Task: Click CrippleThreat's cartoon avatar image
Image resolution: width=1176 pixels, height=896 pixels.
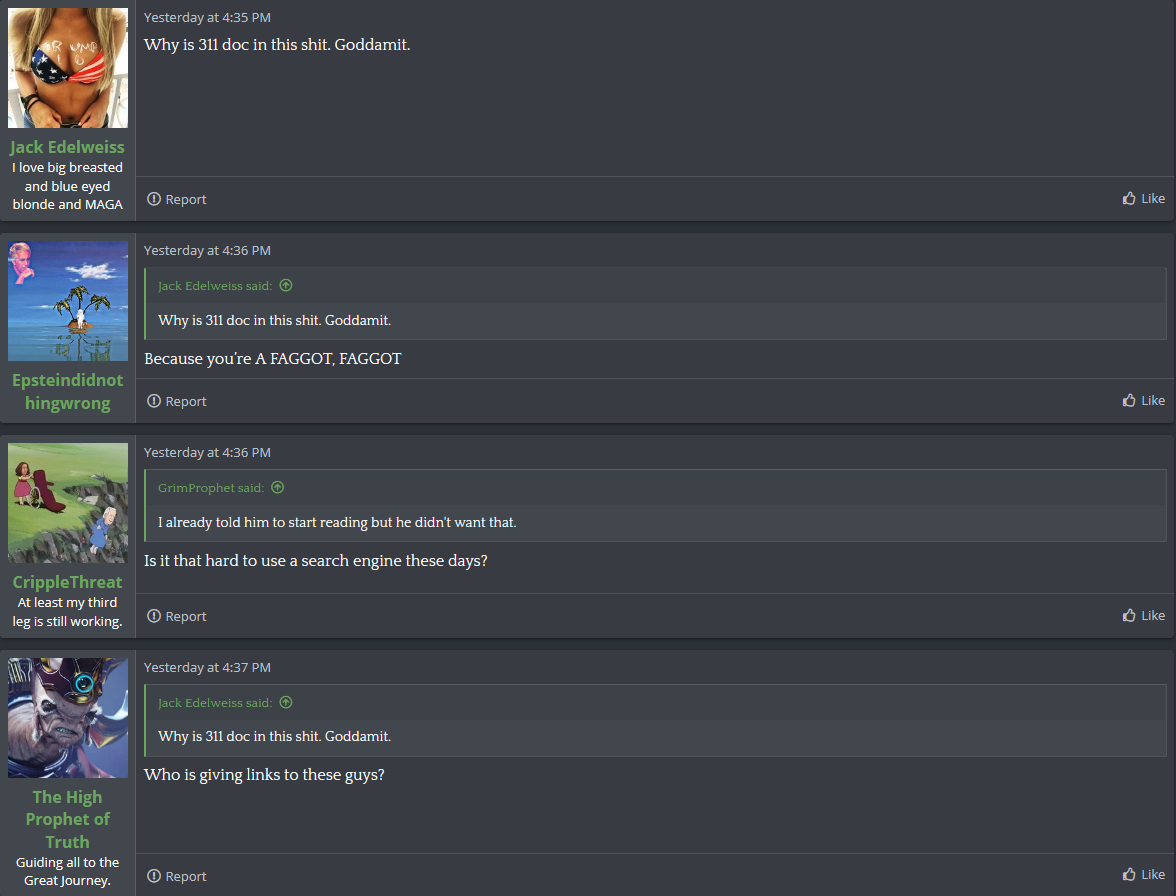Action: 68,503
